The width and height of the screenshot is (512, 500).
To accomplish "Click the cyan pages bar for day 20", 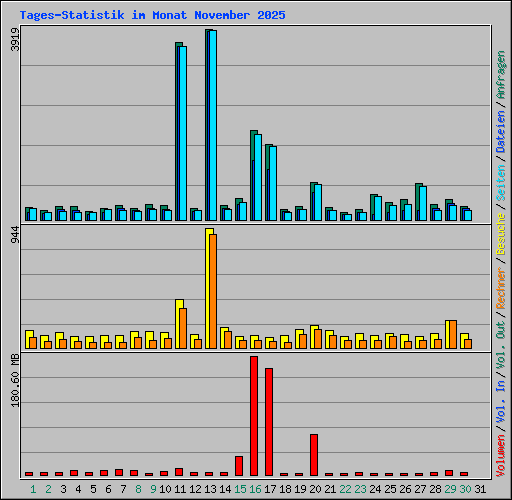I will point(318,202).
